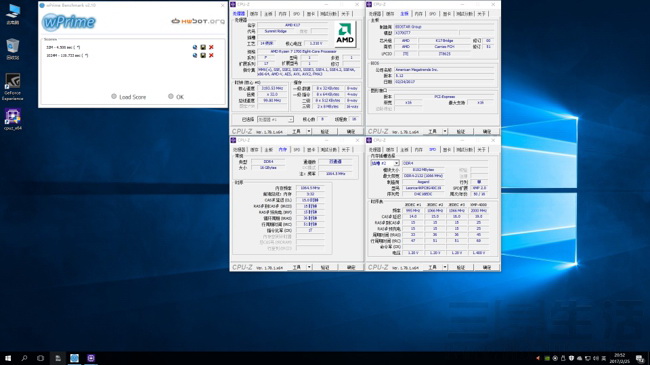Image resolution: width=650 pixels, height=365 pixels.
Task: Click the PCI-Express graphic interface field
Action: (444, 96)
